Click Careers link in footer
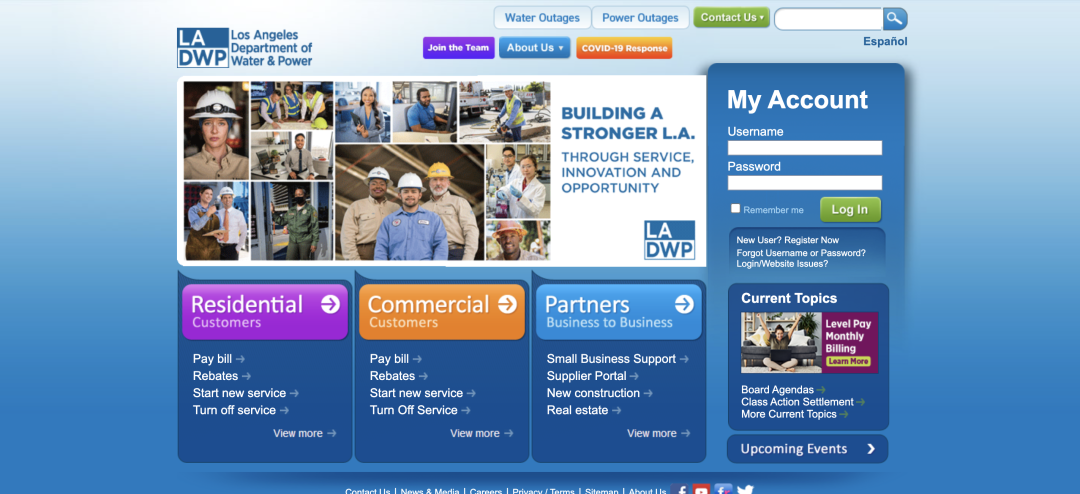The height and width of the screenshot is (494, 1080). click(x=486, y=491)
